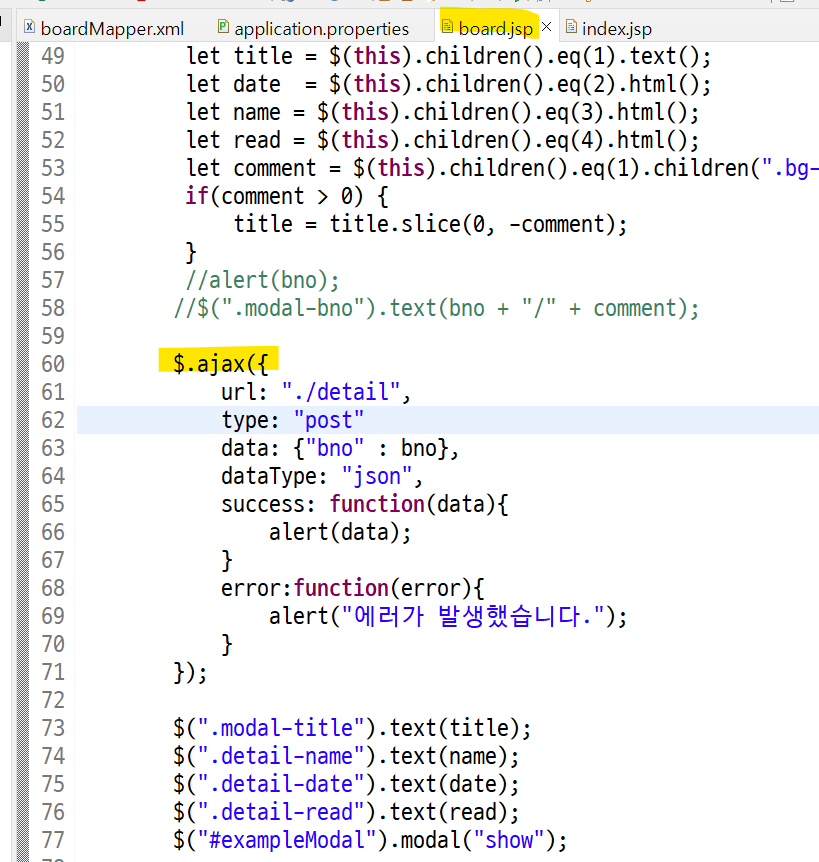Click the }); closing on line 71

pos(190,672)
